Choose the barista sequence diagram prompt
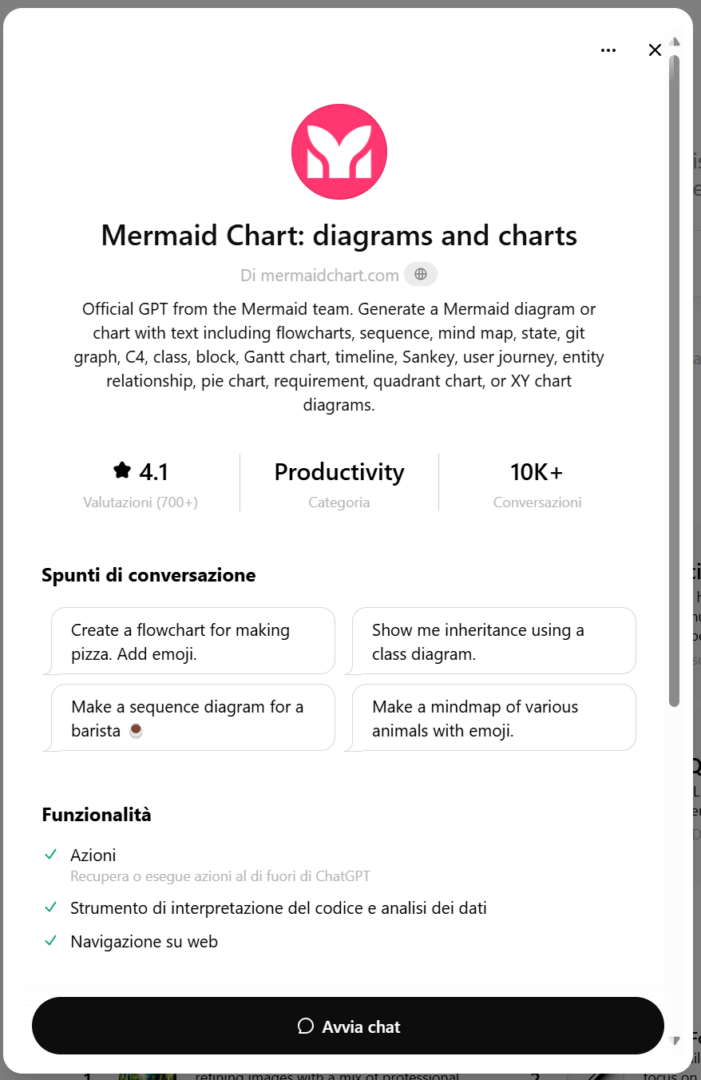 point(193,717)
